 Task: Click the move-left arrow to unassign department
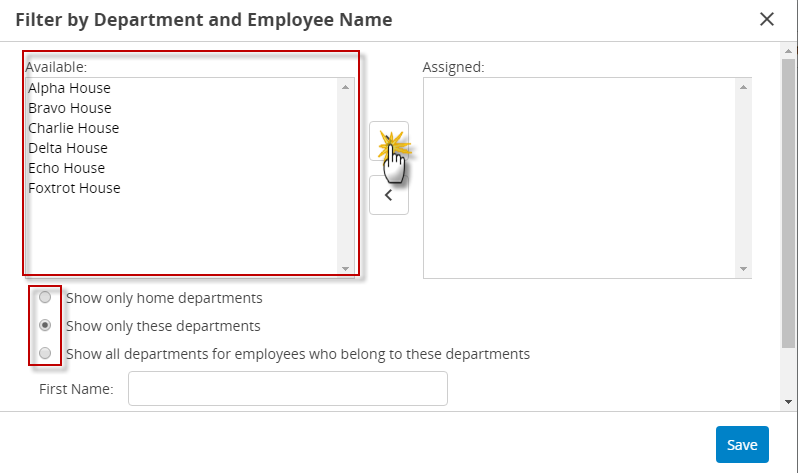click(389, 195)
